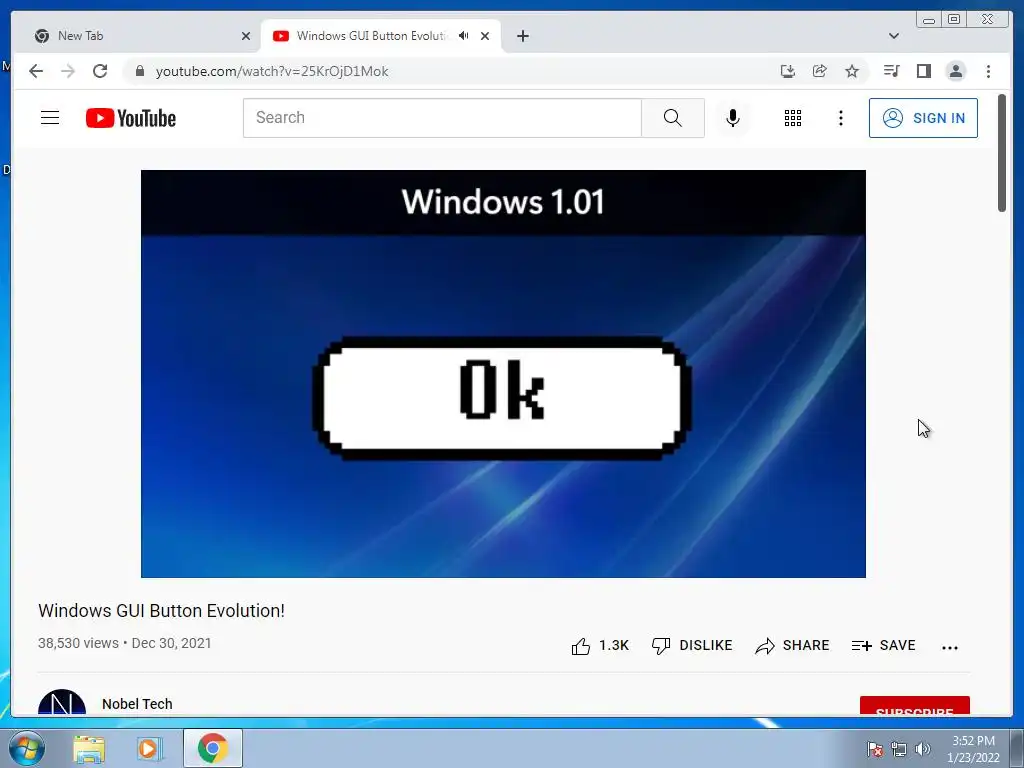Image resolution: width=1024 pixels, height=768 pixels.
Task: Go back to the previous page
Action: point(36,71)
